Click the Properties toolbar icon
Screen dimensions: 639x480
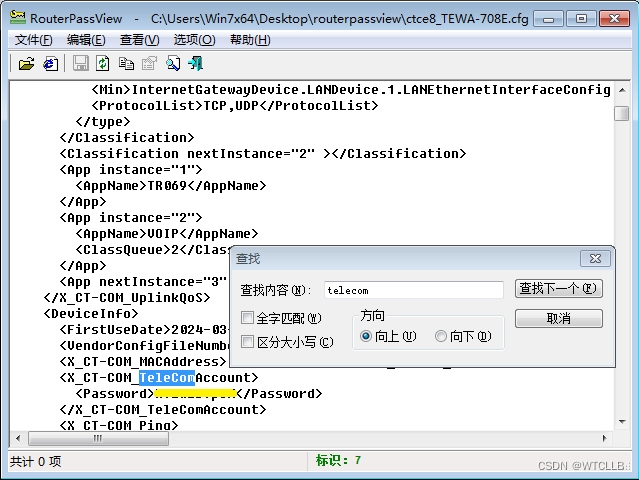[149, 64]
